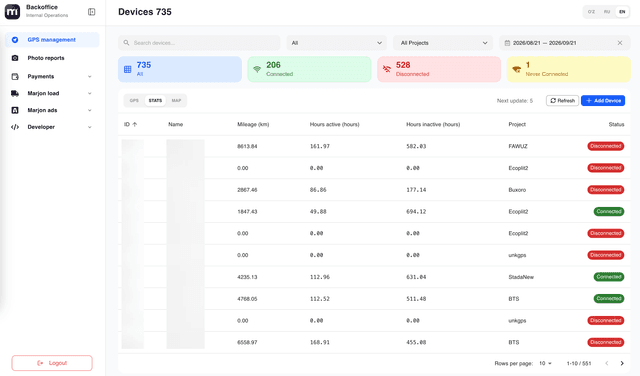Click the Payments wallet icon
This screenshot has width=640, height=376.
15,76
